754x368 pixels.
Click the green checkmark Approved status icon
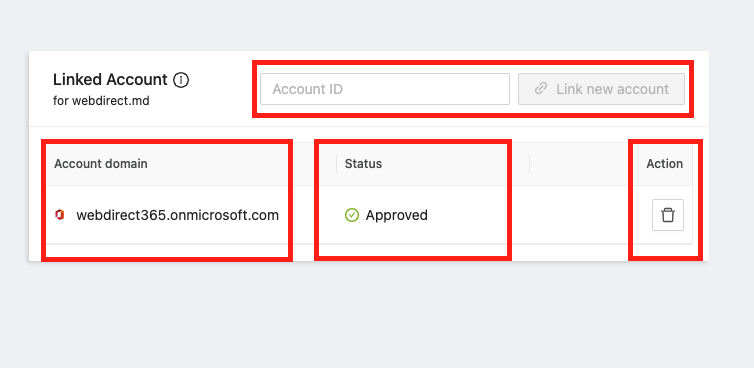pos(352,215)
